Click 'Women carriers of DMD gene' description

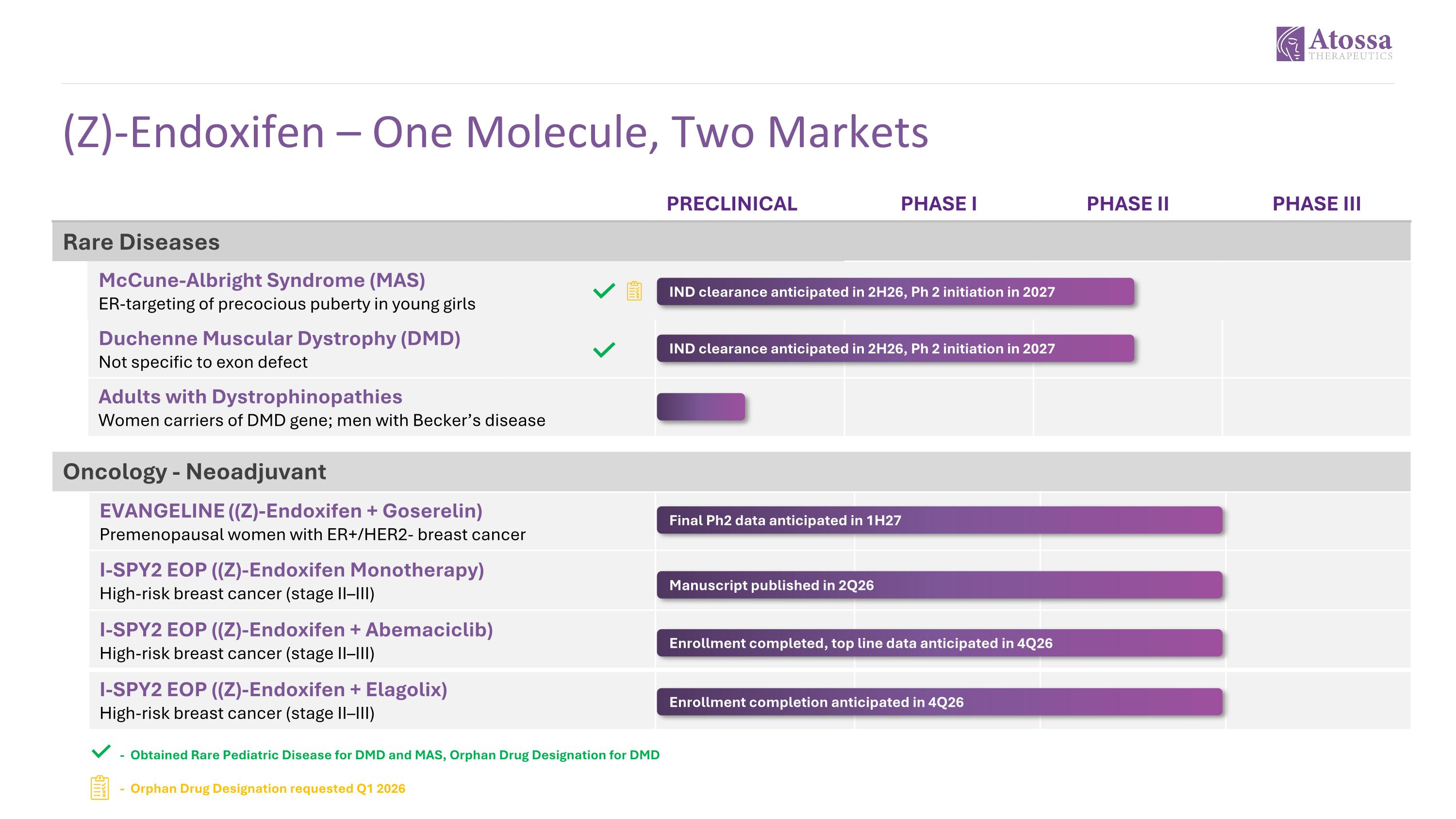tap(322, 420)
